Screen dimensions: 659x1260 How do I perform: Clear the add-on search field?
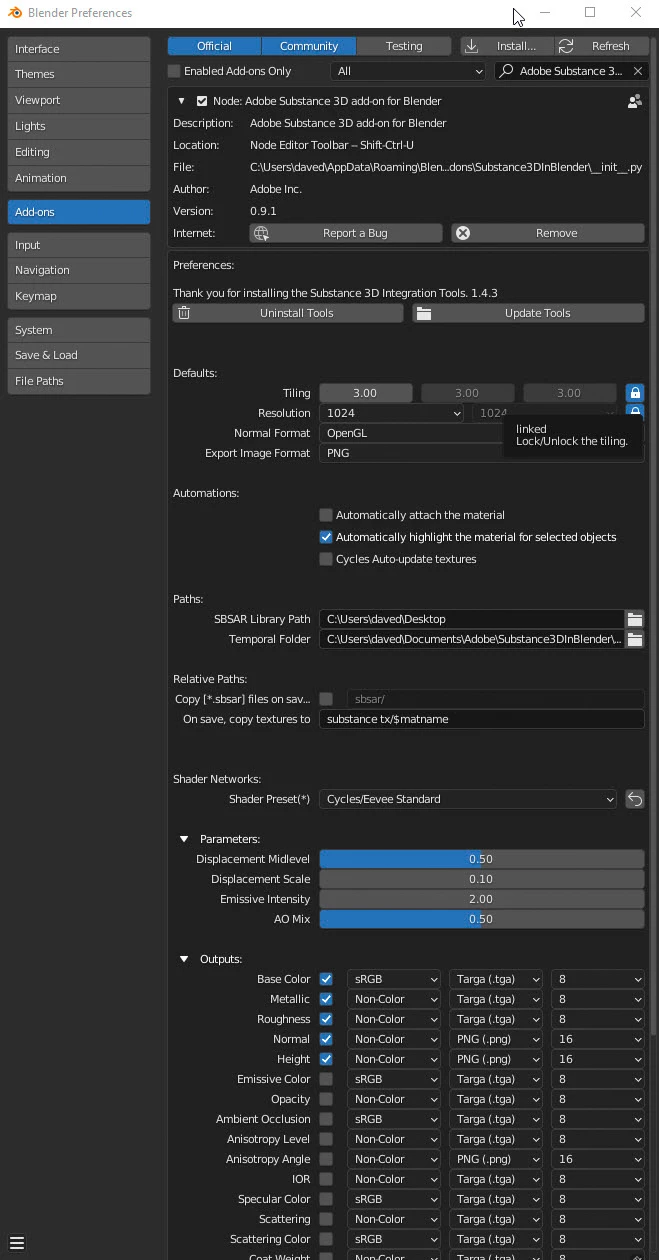tap(637, 71)
